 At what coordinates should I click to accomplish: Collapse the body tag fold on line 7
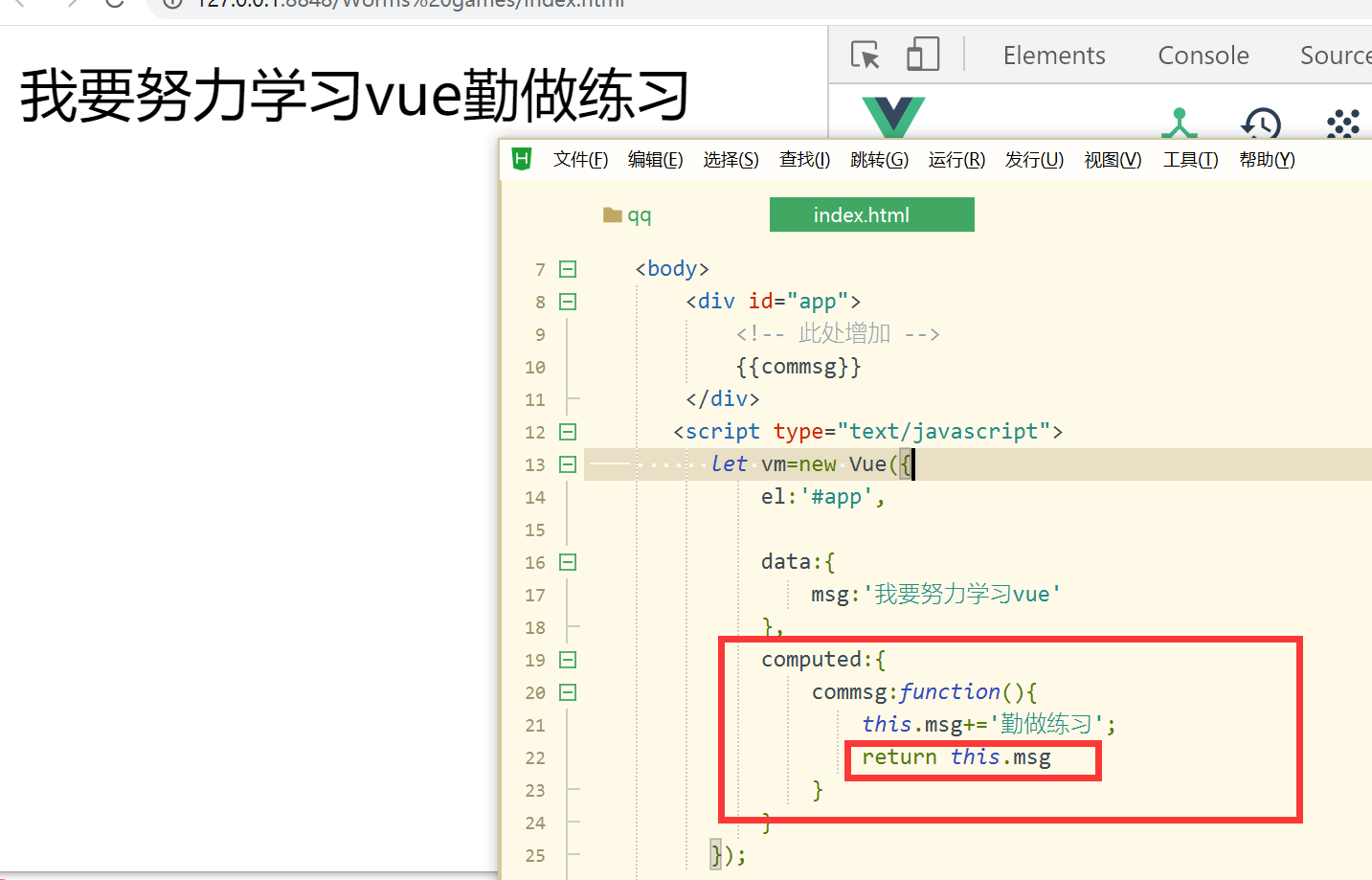(568, 269)
